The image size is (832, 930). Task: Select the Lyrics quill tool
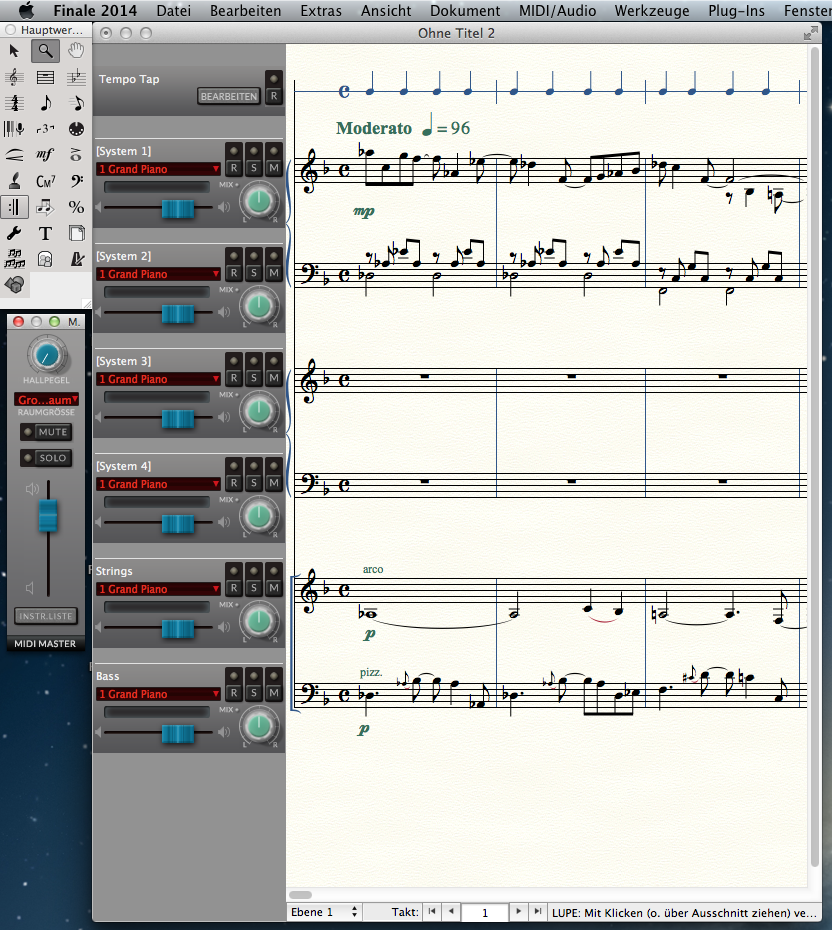coord(14,181)
